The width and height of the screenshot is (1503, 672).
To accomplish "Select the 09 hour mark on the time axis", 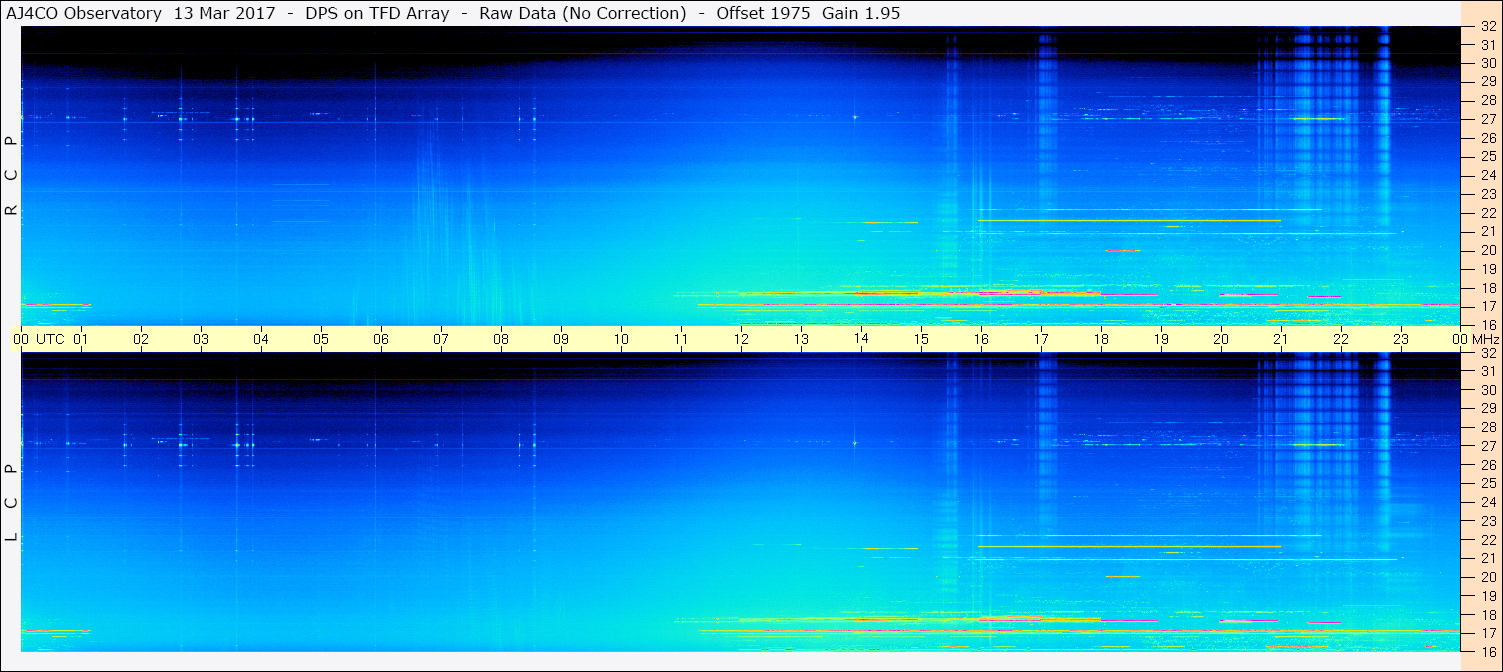I will click(561, 339).
